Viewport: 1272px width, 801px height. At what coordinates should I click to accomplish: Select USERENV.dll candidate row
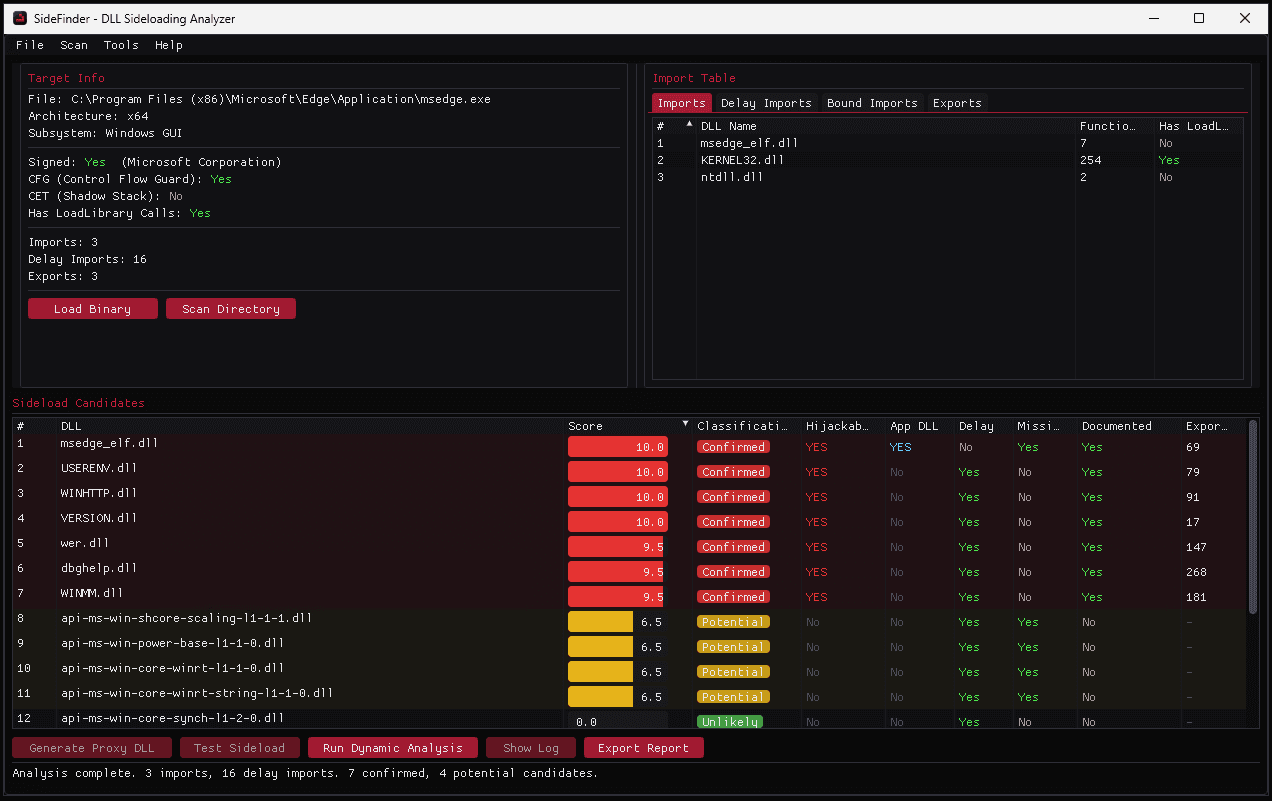click(x=630, y=472)
